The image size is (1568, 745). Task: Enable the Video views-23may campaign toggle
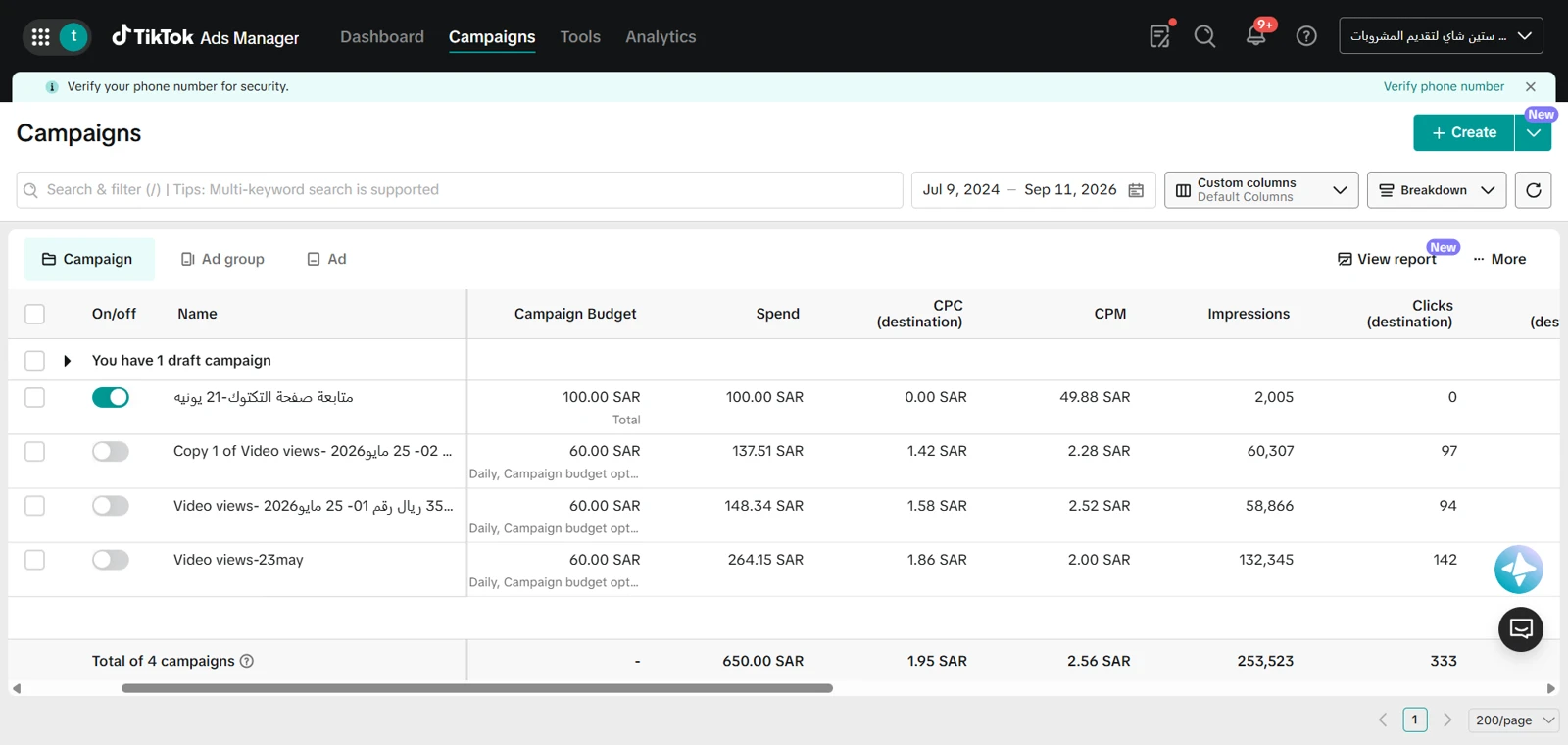[111, 560]
